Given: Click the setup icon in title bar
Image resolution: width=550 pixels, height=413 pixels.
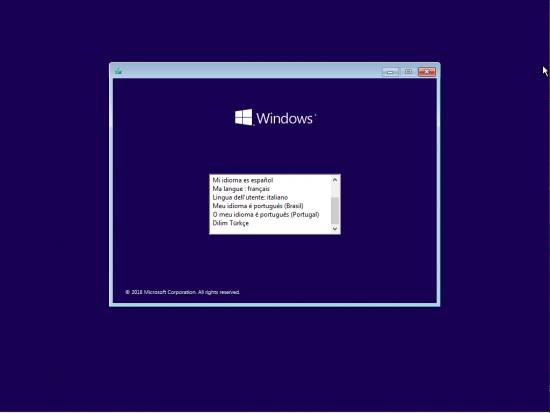Looking at the screenshot, I should pos(118,71).
